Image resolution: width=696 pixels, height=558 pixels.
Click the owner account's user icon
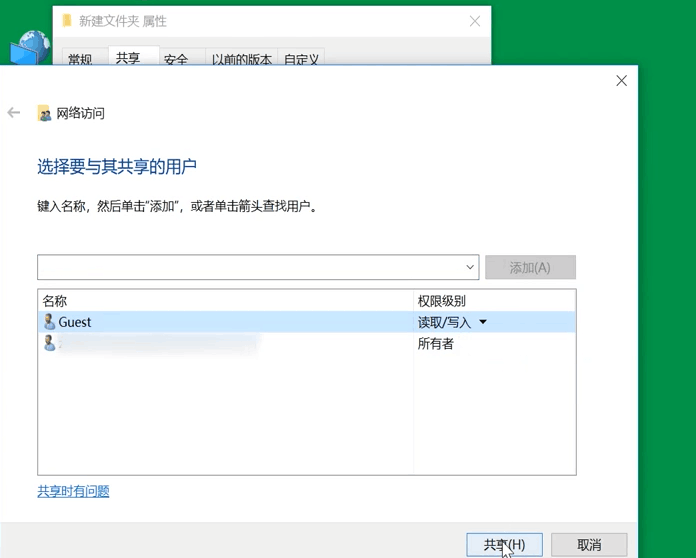[49, 343]
